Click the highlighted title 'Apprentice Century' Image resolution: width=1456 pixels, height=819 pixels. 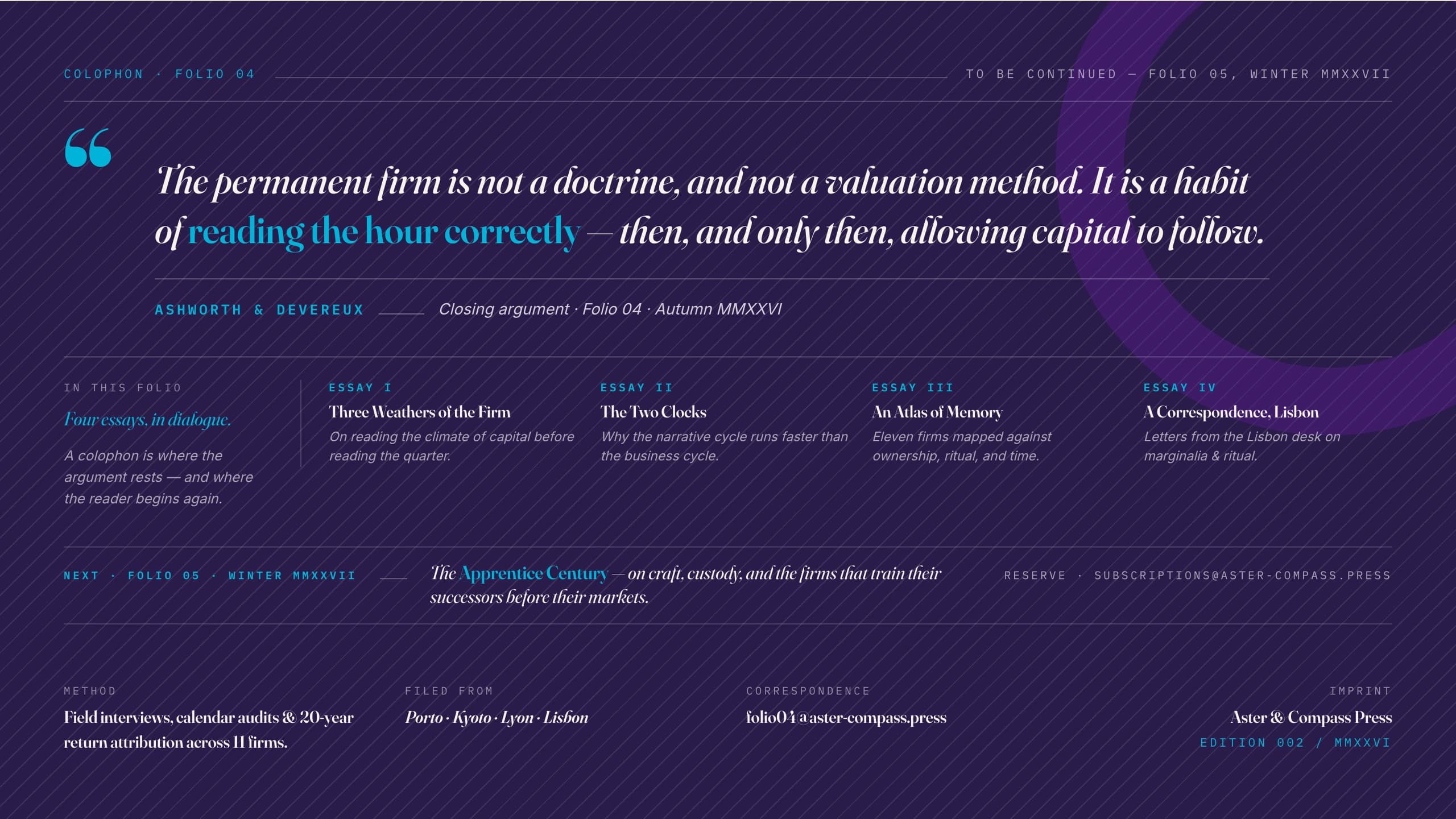pos(533,573)
